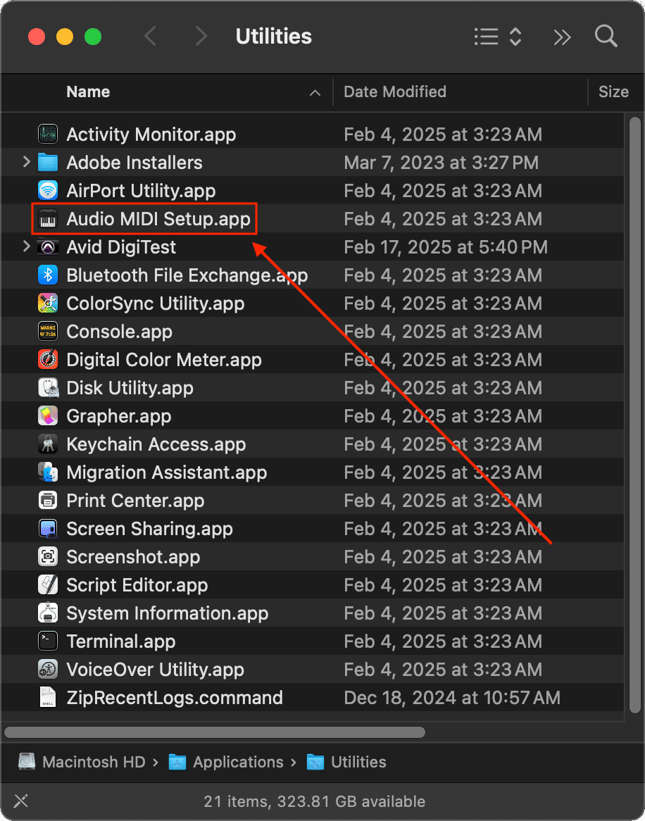Select the Audio MIDI Setup.app name
The image size is (645, 821).
click(x=158, y=219)
